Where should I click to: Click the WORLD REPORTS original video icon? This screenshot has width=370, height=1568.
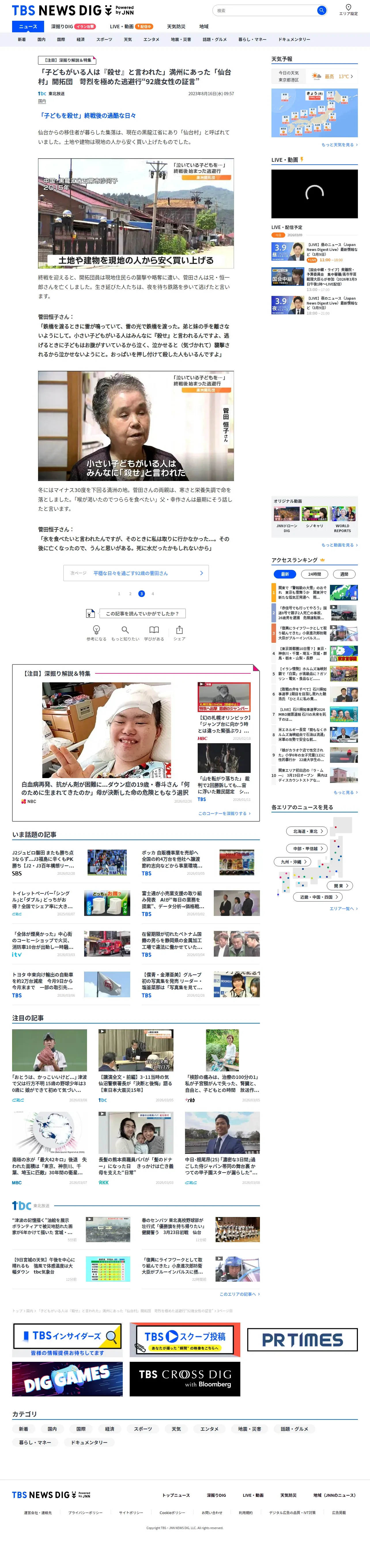(343, 513)
